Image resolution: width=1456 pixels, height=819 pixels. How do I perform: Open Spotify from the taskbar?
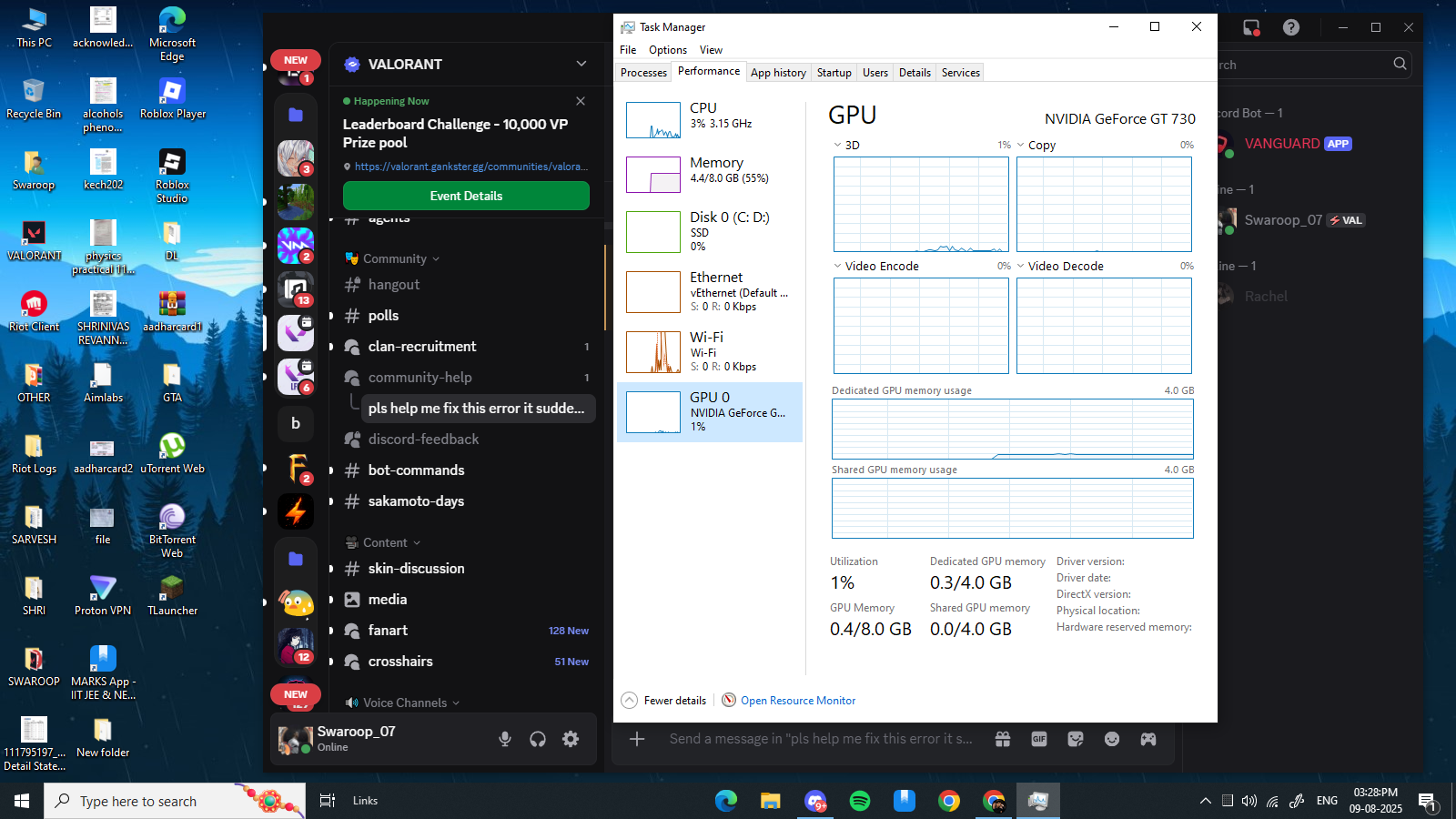[x=859, y=801]
